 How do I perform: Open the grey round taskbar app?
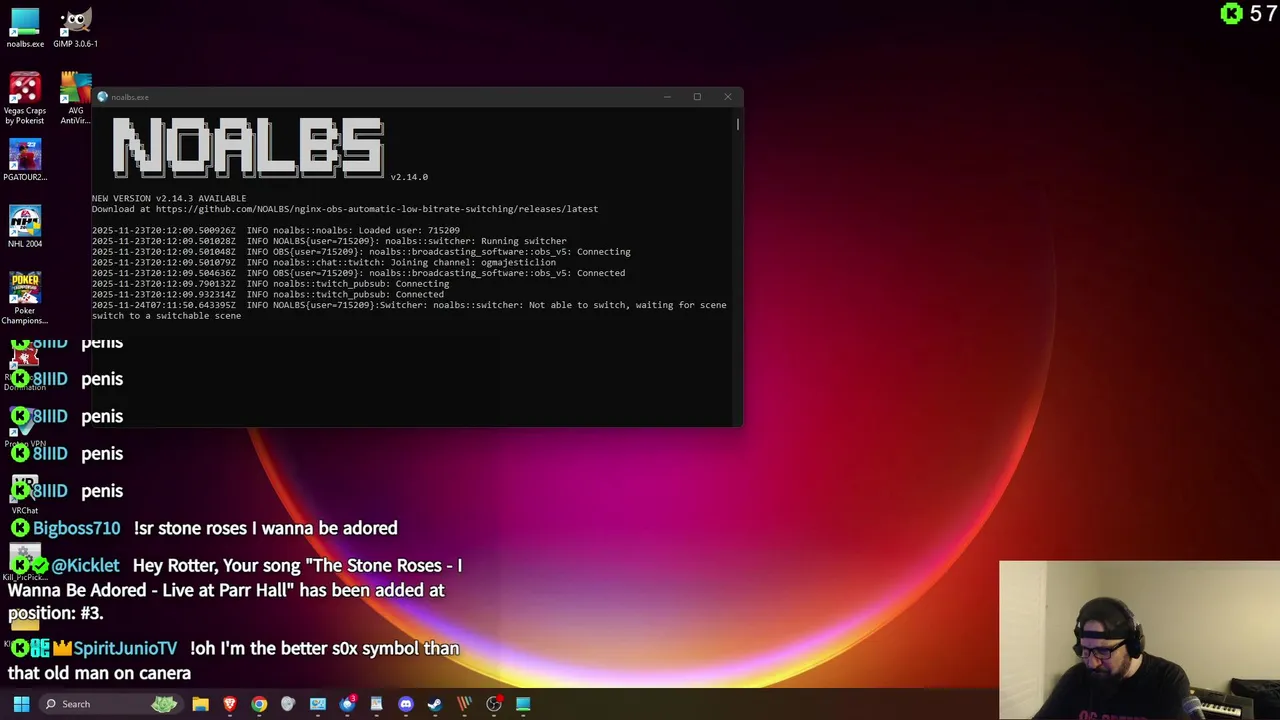[288, 704]
